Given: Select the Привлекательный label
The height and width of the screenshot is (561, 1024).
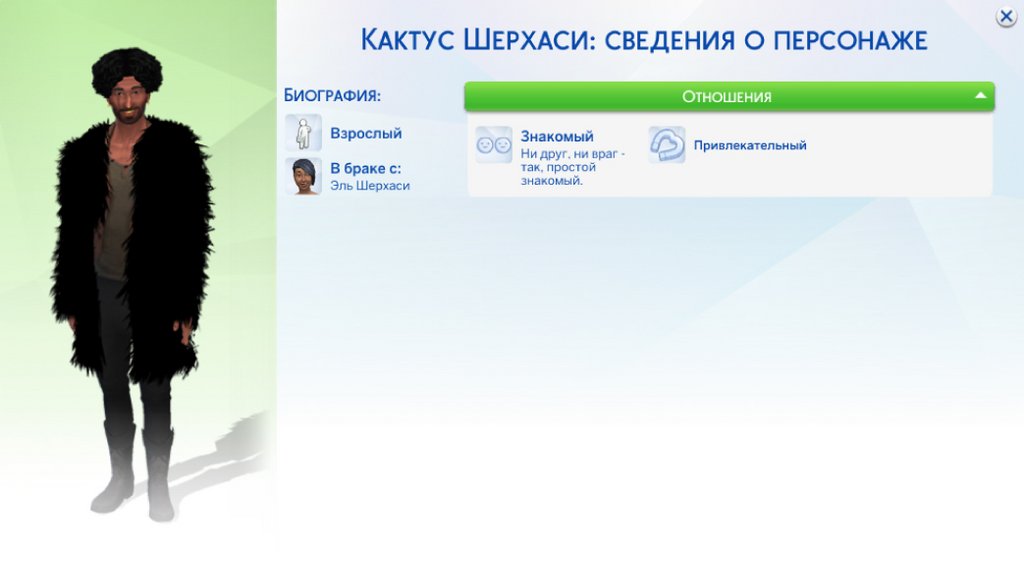Looking at the screenshot, I should (750, 146).
